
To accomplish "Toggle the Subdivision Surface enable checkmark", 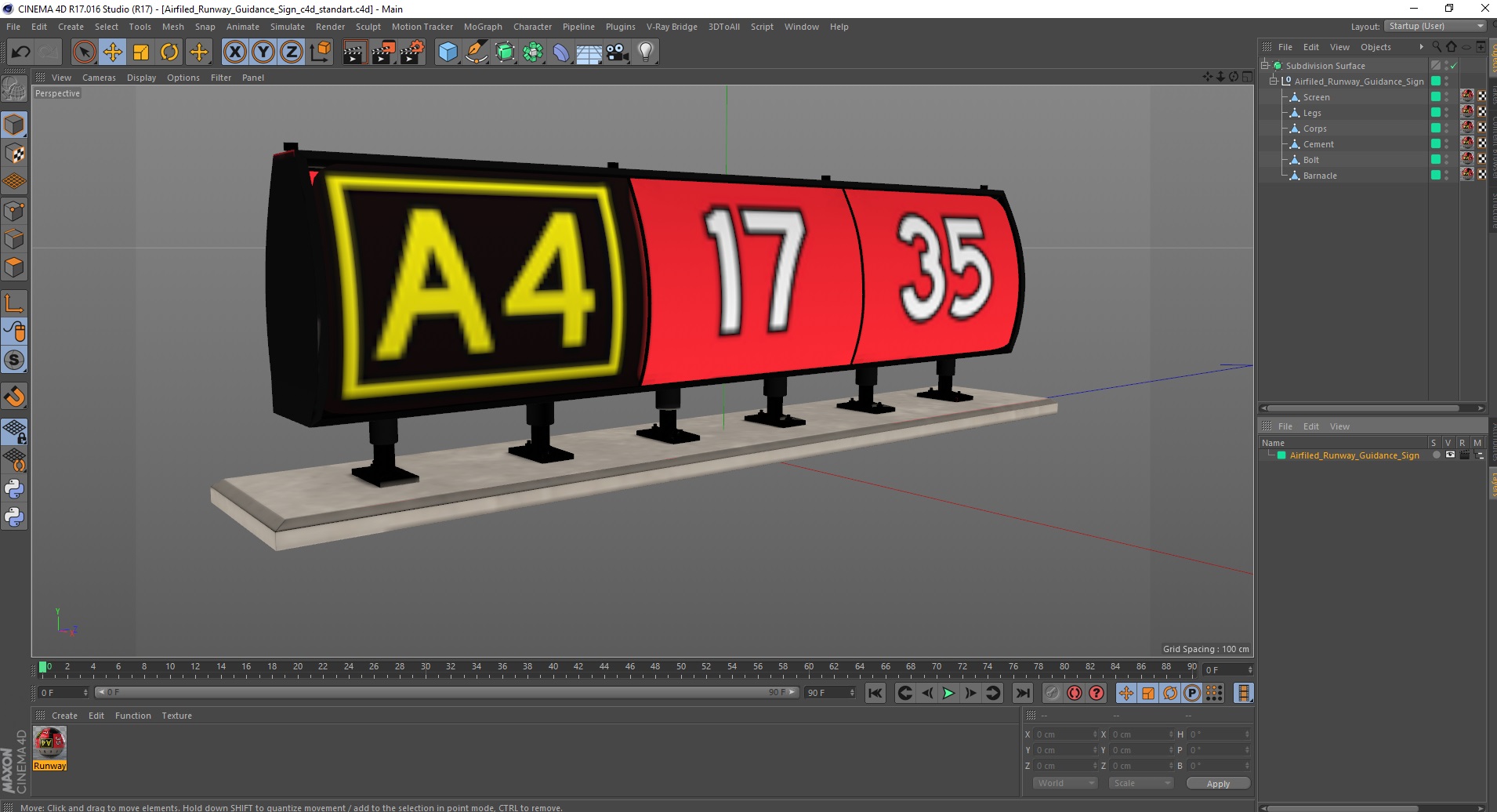I will [x=1453, y=66].
